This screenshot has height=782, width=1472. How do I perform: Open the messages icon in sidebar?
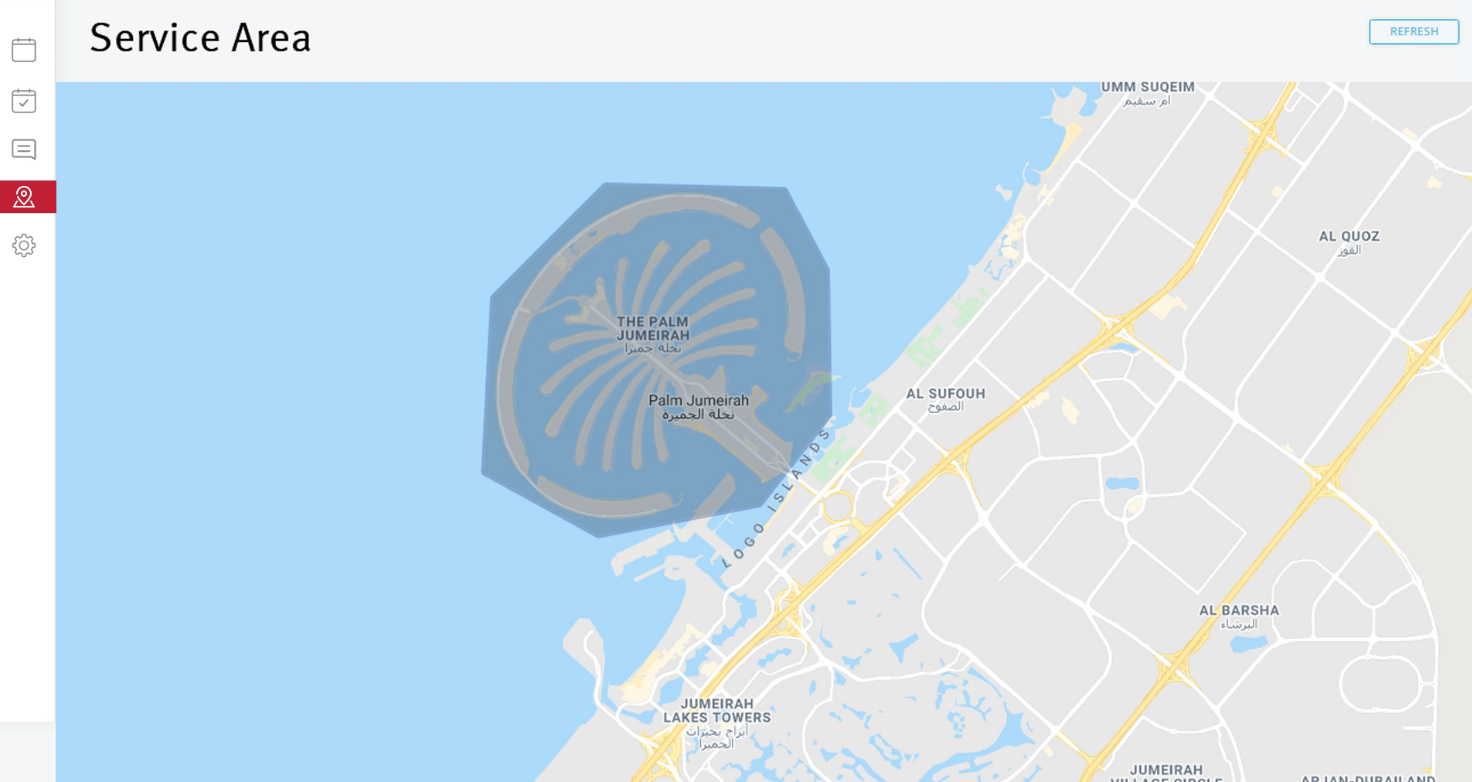(x=24, y=149)
